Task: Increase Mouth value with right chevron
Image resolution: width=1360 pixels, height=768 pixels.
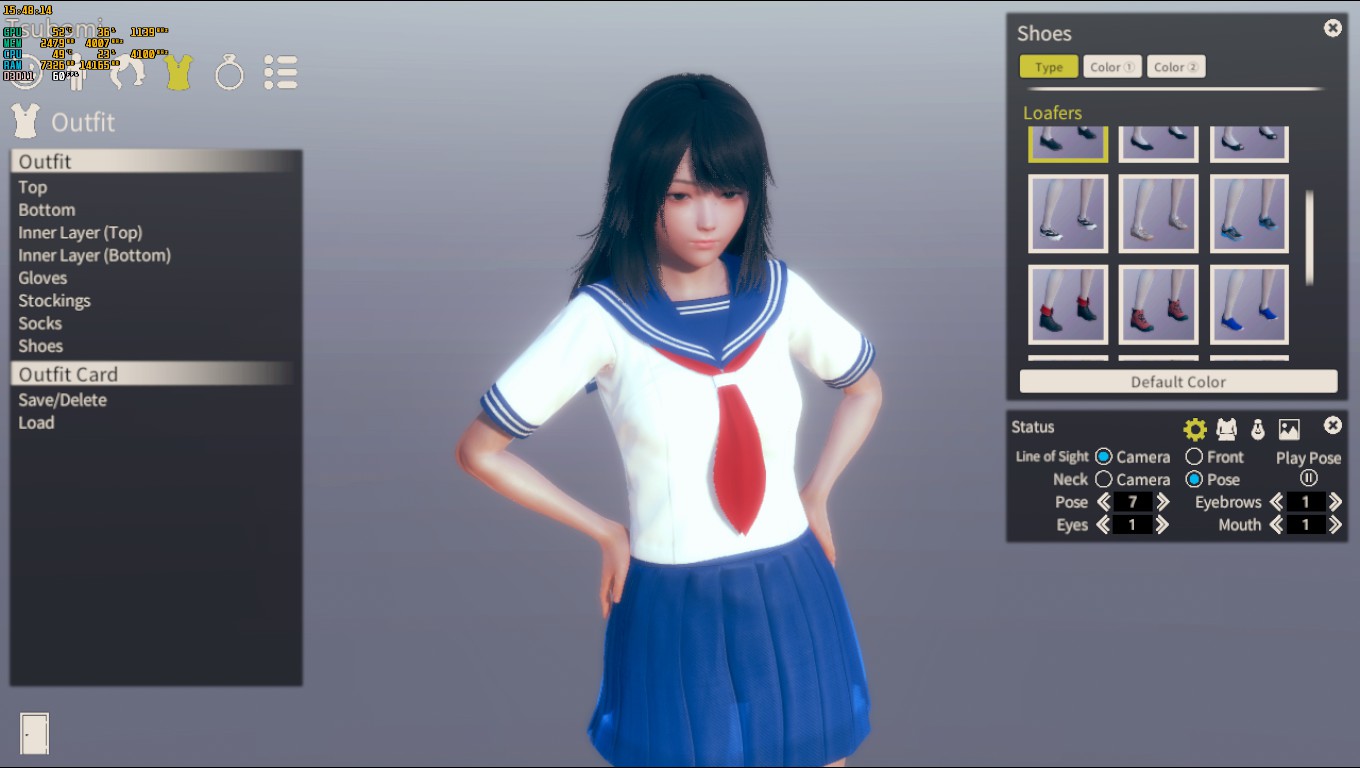Action: click(x=1335, y=524)
